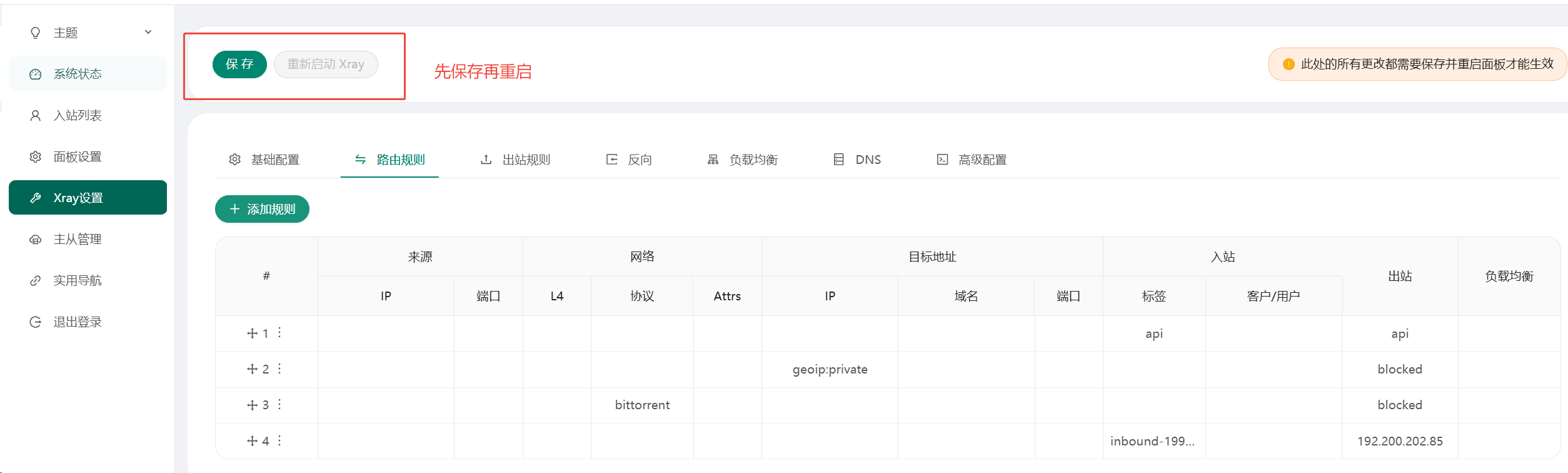Viewport: 1568px width, 473px height.
Task: Open the more menu for rule 4
Action: pos(279,440)
